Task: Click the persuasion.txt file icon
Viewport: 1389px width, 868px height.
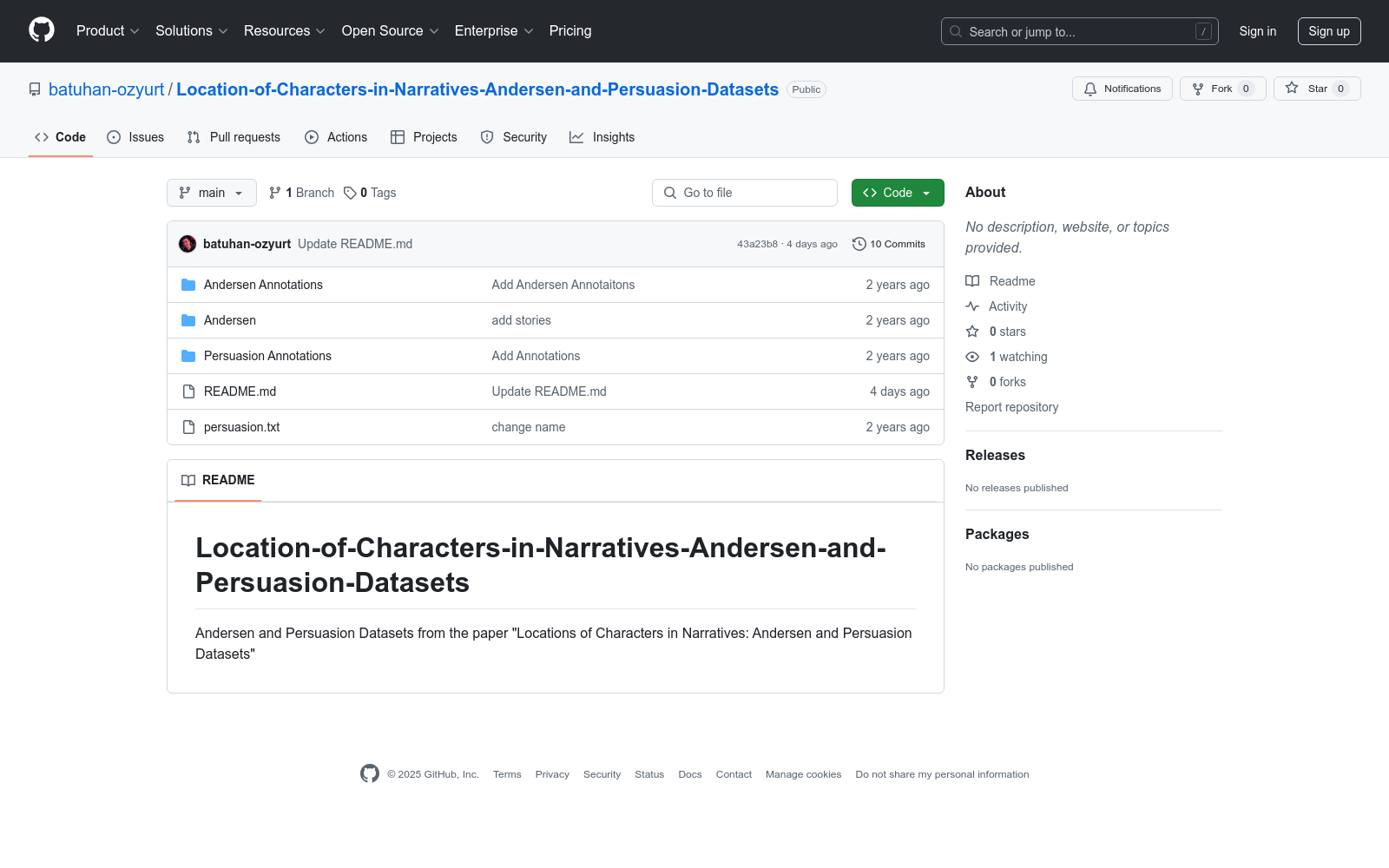Action: (188, 427)
